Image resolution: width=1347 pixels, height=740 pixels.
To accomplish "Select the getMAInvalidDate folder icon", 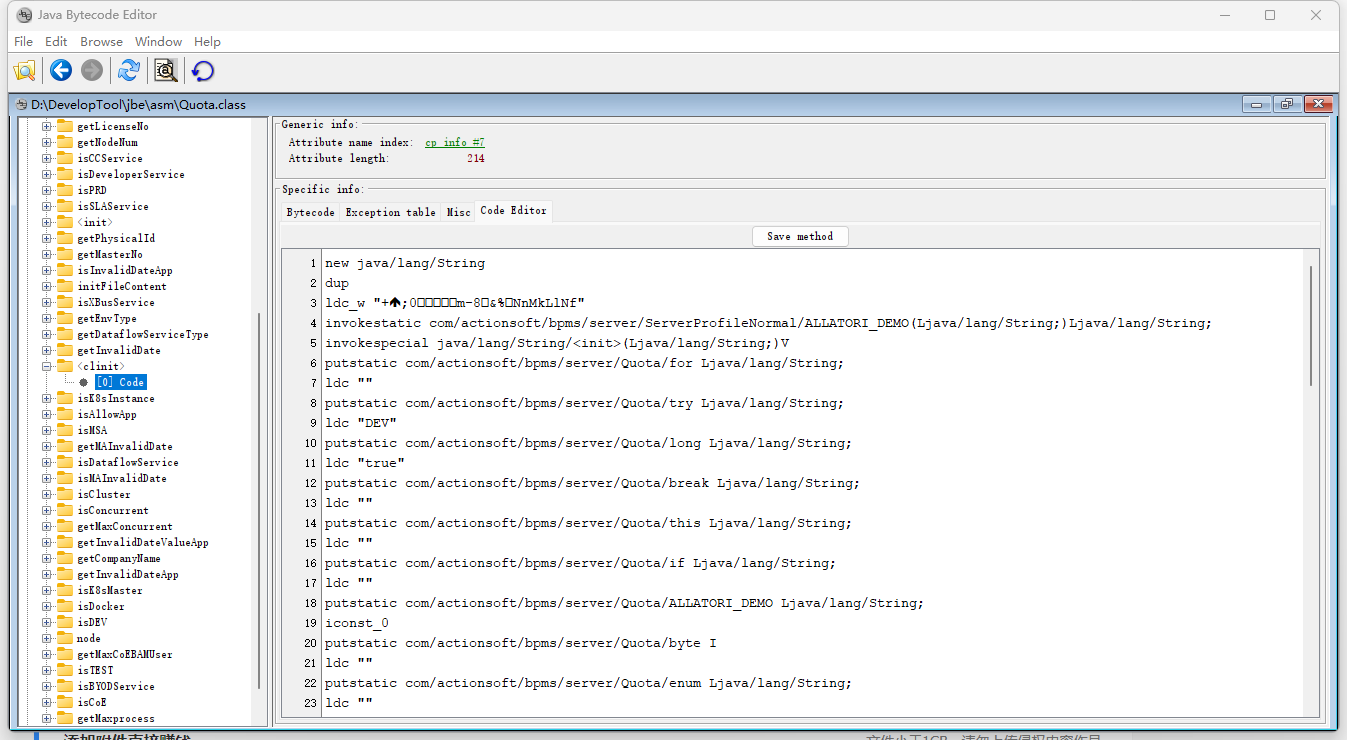I will click(65, 446).
